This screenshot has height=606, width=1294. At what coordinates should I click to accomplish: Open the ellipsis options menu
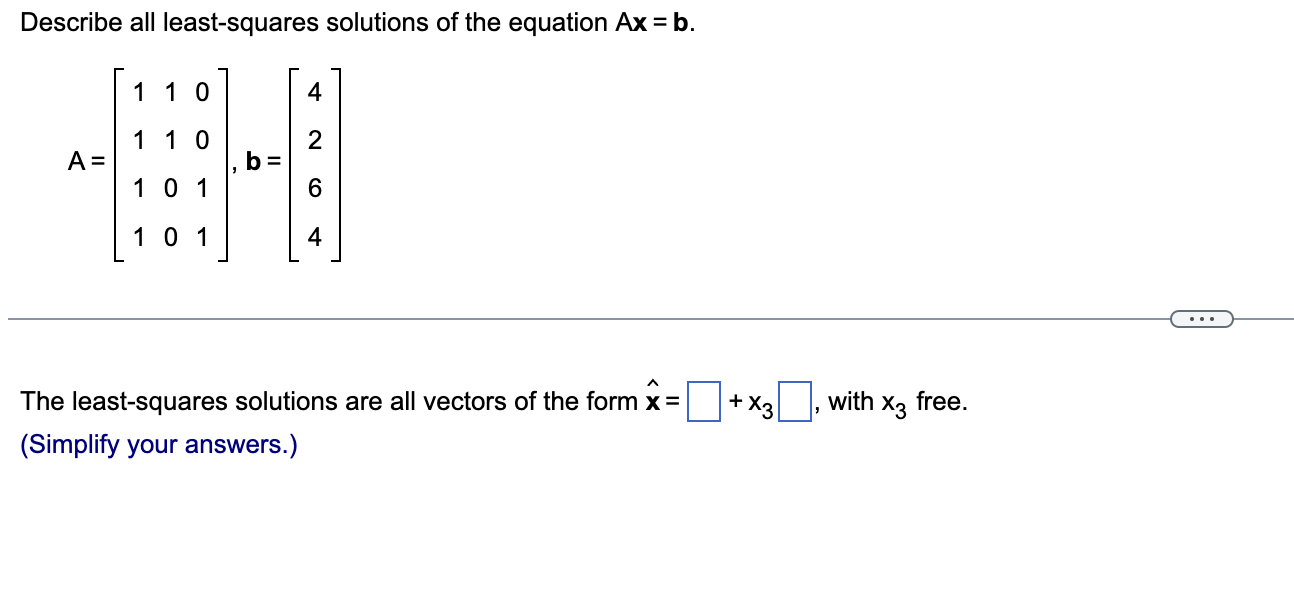pyautogui.click(x=1203, y=318)
